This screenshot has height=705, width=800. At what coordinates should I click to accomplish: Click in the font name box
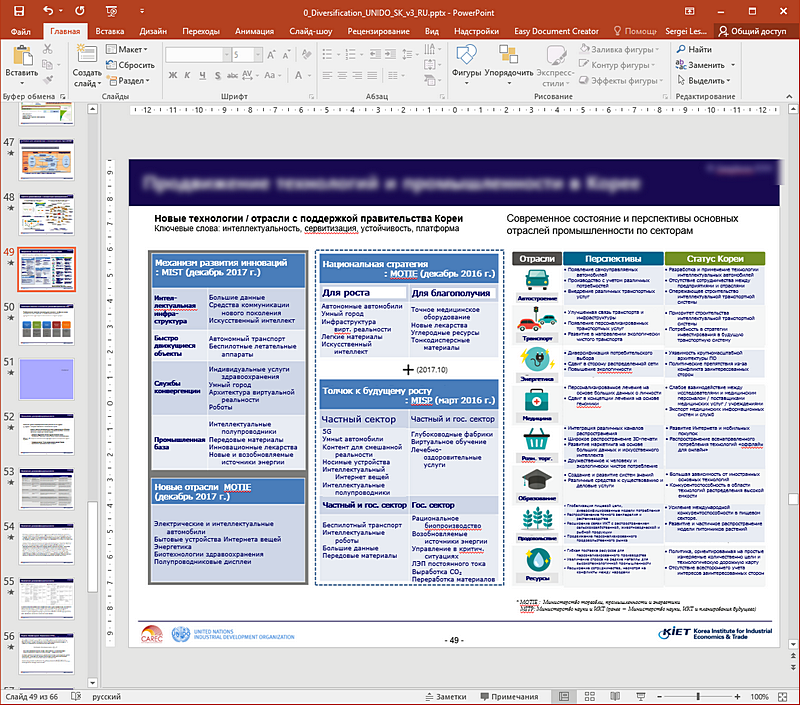(x=194, y=55)
